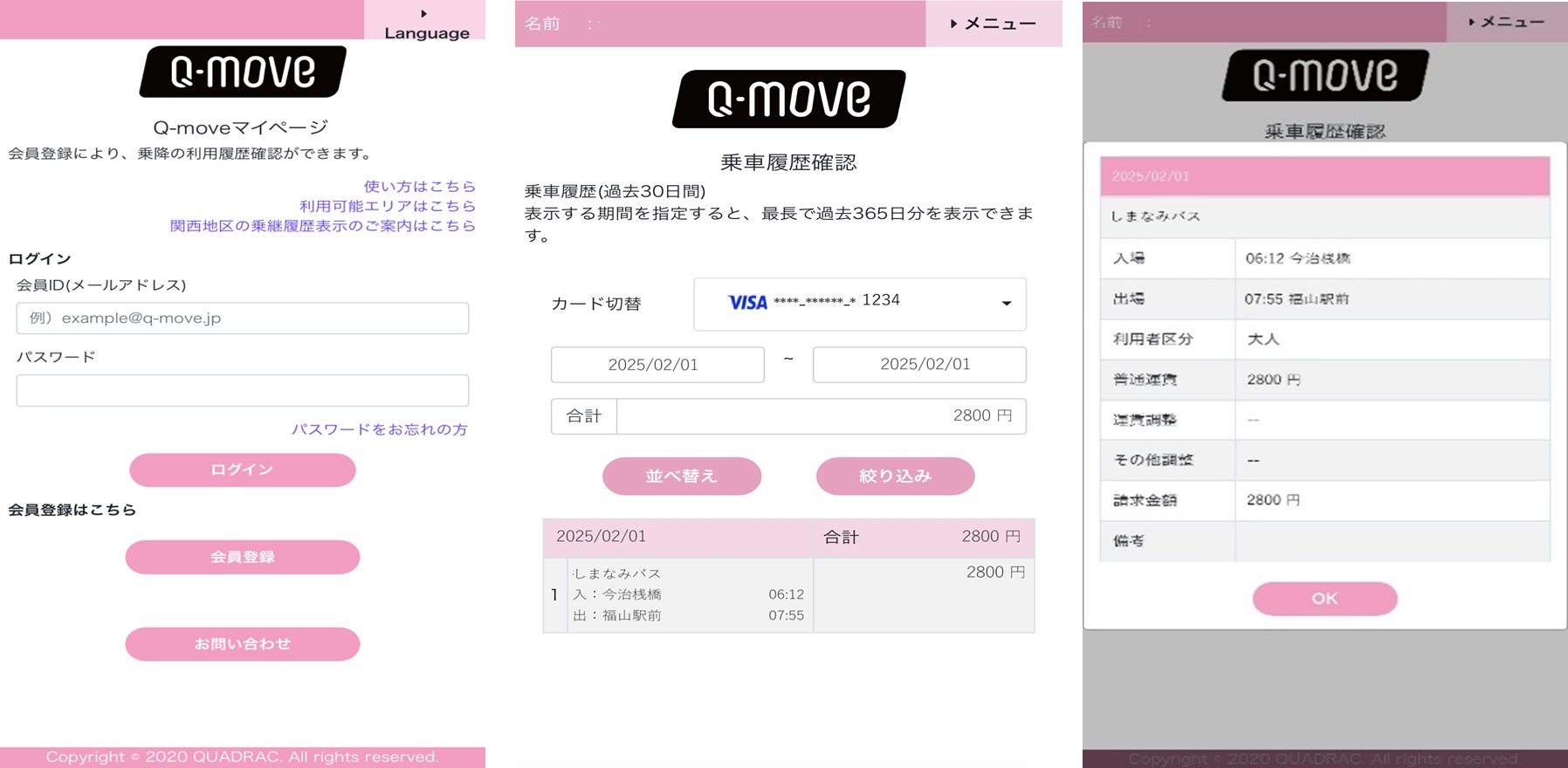Open the Language selector on login screen
Screen dimensions: 1568x768
425,20
